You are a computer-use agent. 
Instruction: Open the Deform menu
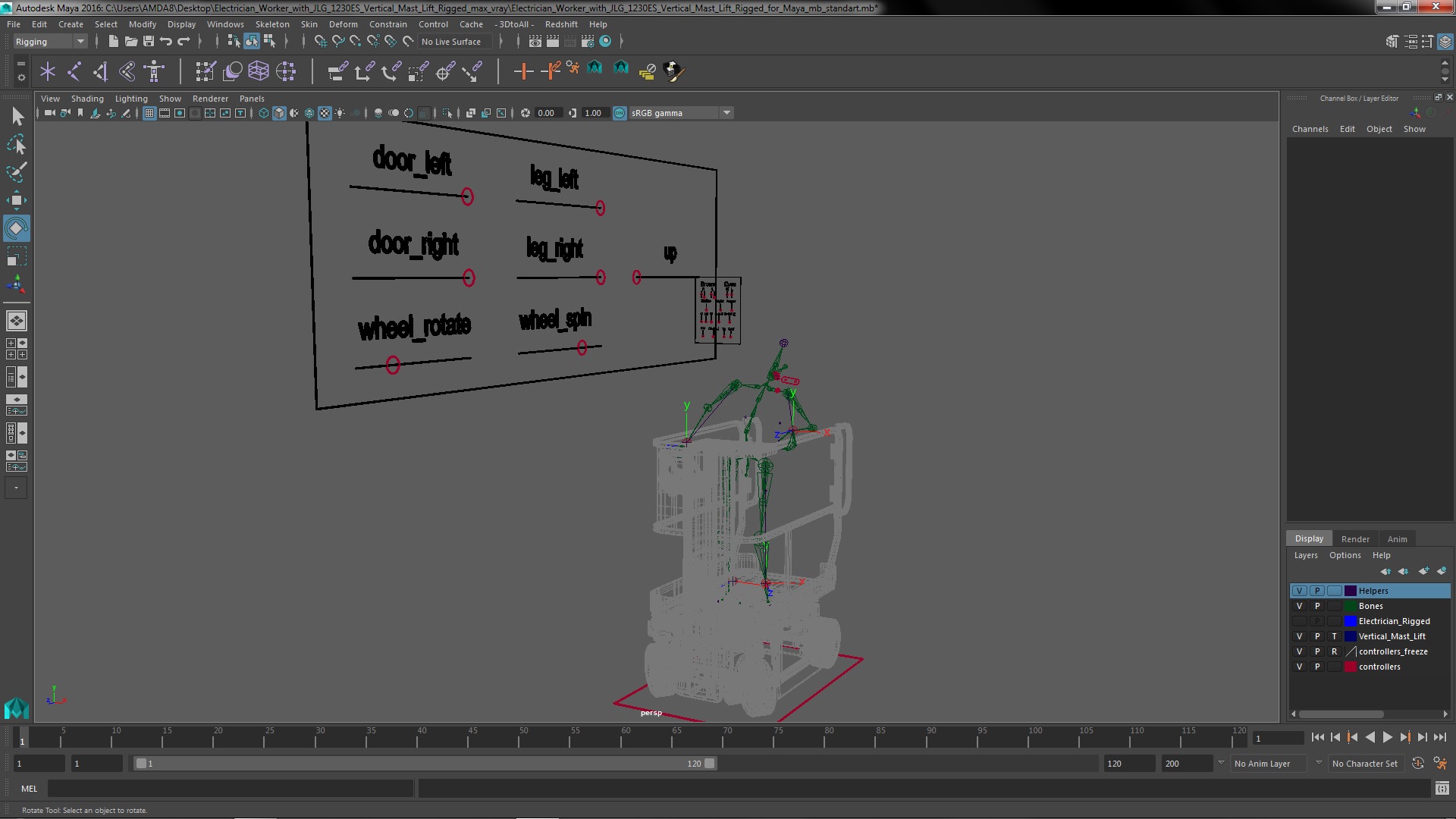tap(343, 24)
